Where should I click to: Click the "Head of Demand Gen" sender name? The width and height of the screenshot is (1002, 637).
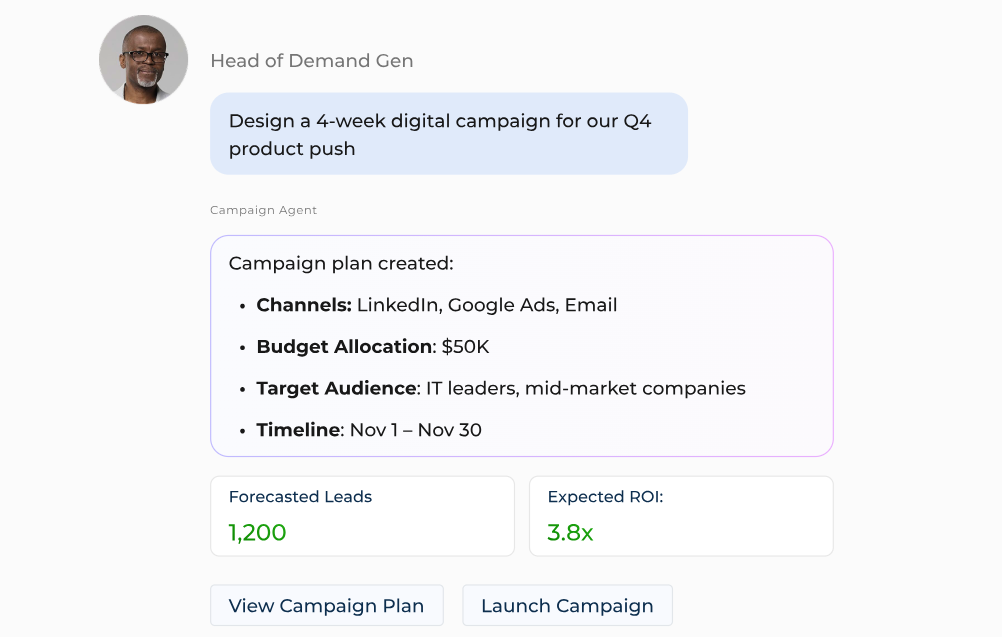[x=311, y=61]
